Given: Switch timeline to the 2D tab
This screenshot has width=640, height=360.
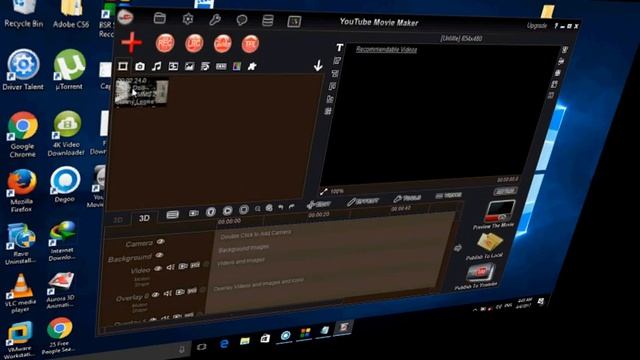Looking at the screenshot, I should (x=118, y=220).
